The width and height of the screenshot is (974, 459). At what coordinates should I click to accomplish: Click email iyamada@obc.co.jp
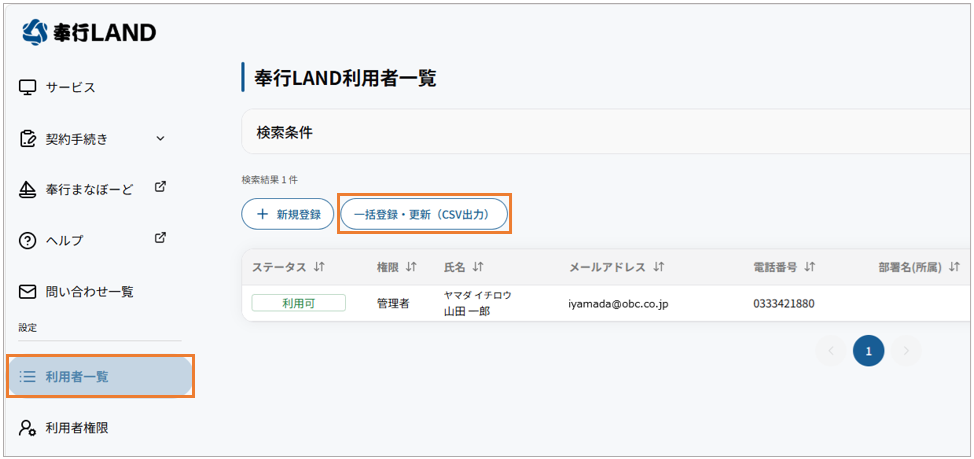click(x=618, y=304)
